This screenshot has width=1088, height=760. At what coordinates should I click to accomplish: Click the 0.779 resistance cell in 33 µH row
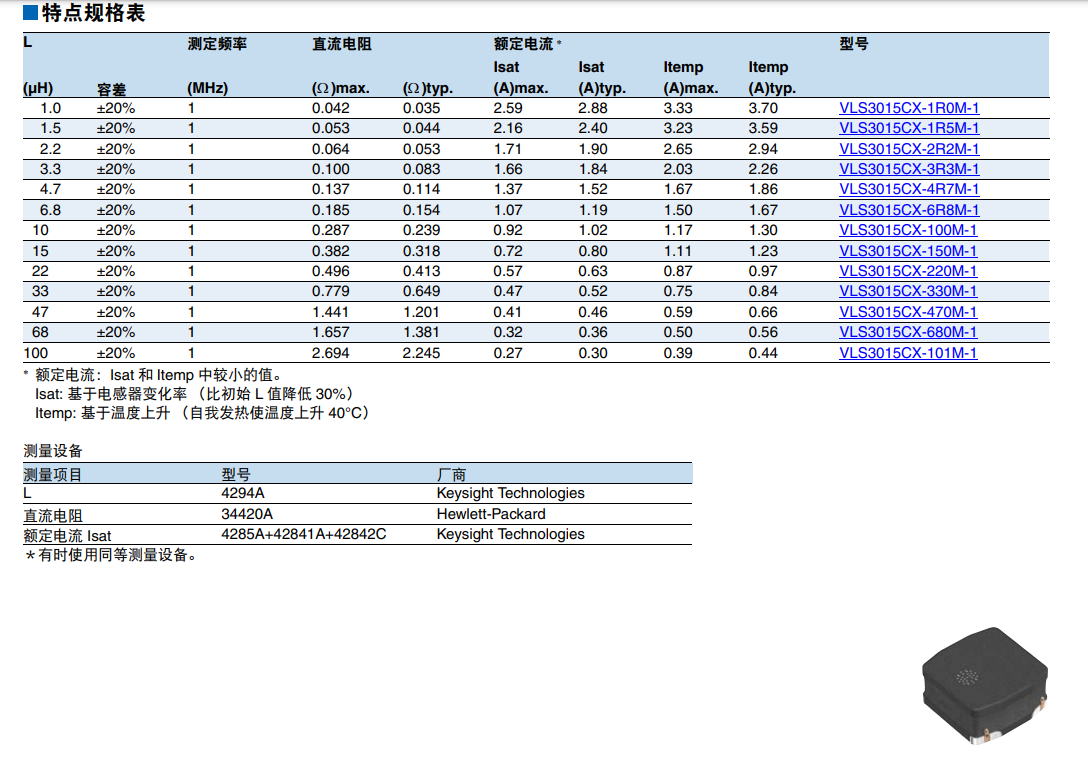pyautogui.click(x=331, y=292)
